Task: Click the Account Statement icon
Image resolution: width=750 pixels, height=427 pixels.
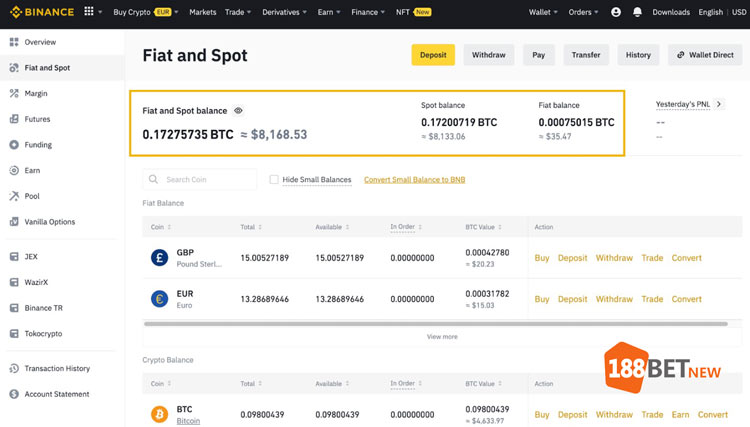Action: coord(14,394)
